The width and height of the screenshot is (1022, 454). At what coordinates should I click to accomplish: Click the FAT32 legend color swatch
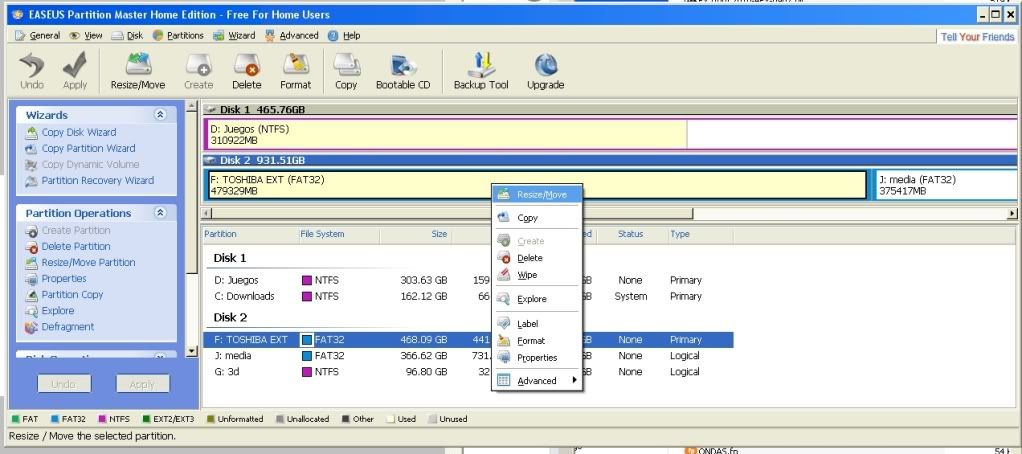click(55, 419)
